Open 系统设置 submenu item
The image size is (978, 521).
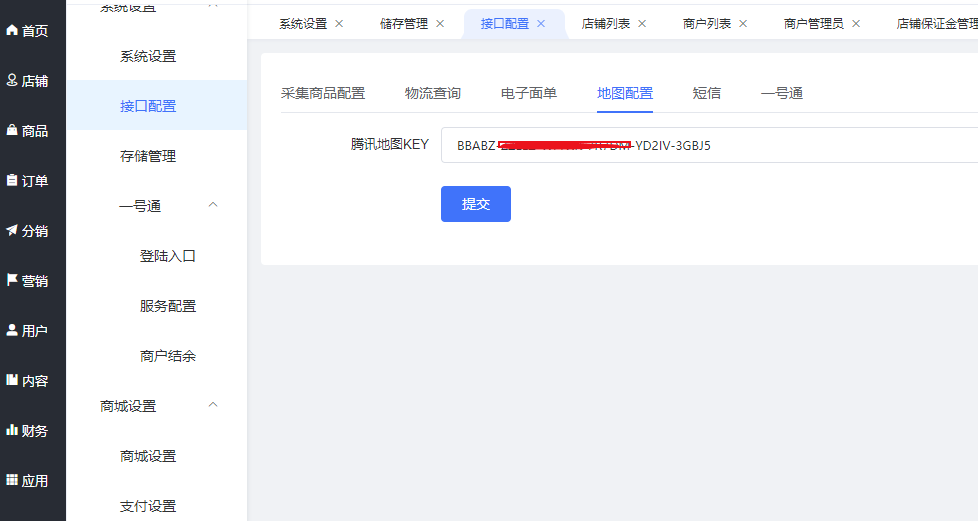point(148,56)
